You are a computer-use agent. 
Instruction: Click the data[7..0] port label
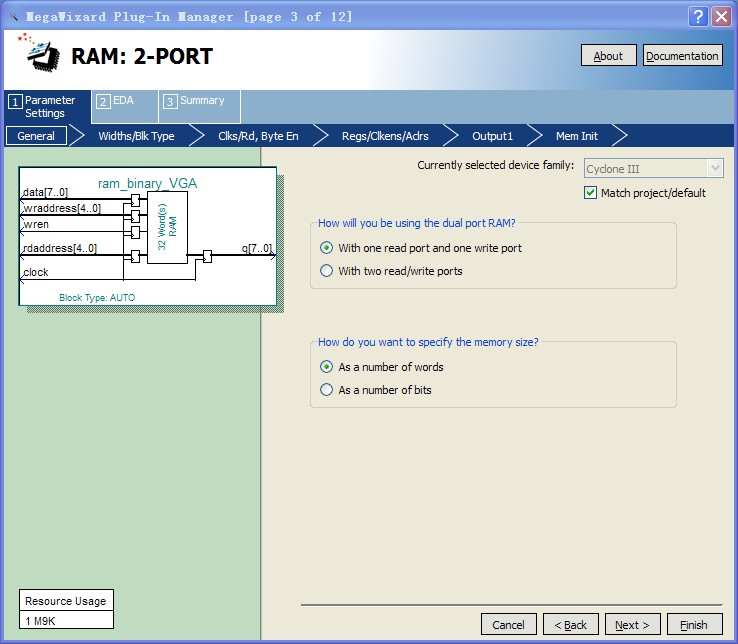[45, 192]
